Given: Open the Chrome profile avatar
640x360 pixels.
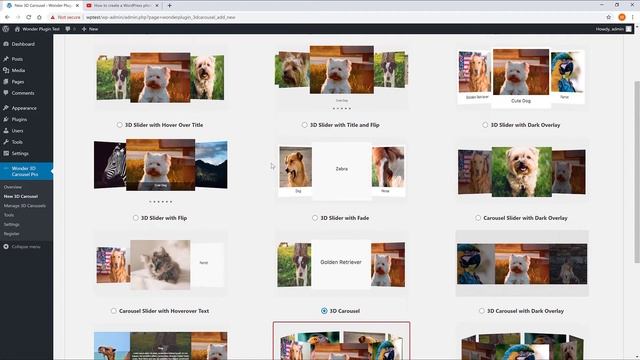Looking at the screenshot, I should click(622, 17).
